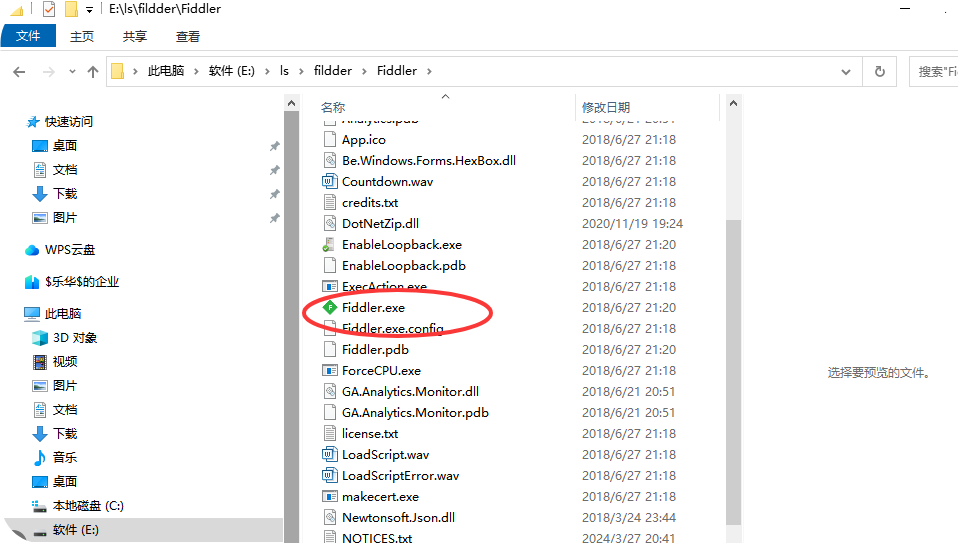Select the NOTICES.txt file name
Image resolution: width=958 pixels, height=543 pixels.
377,538
